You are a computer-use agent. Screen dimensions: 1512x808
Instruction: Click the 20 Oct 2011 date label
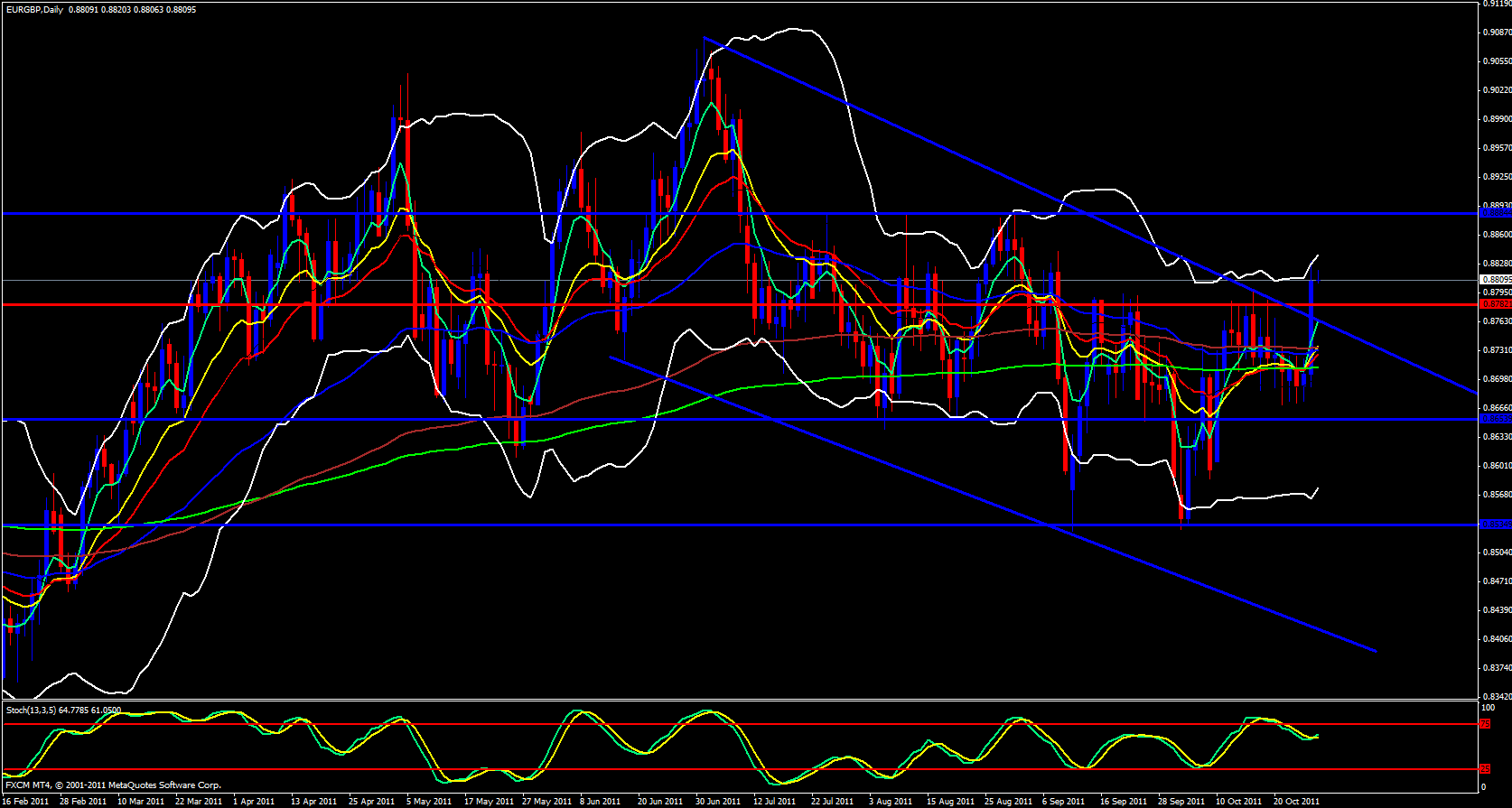(1296, 802)
